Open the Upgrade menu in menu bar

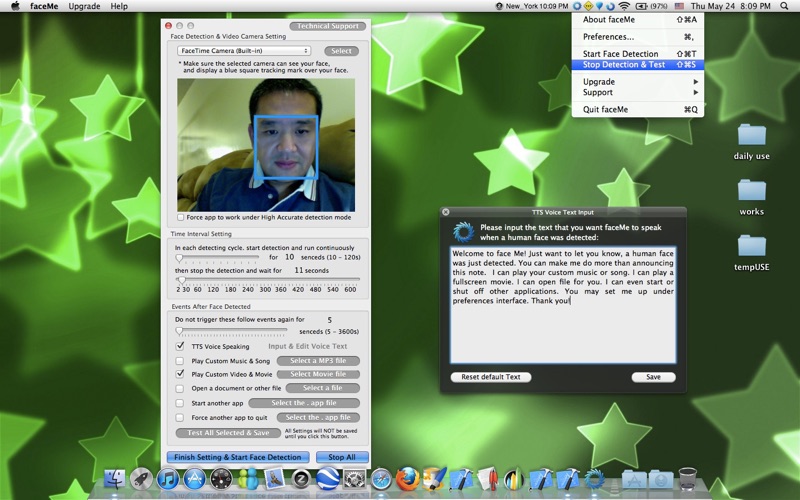84,6
